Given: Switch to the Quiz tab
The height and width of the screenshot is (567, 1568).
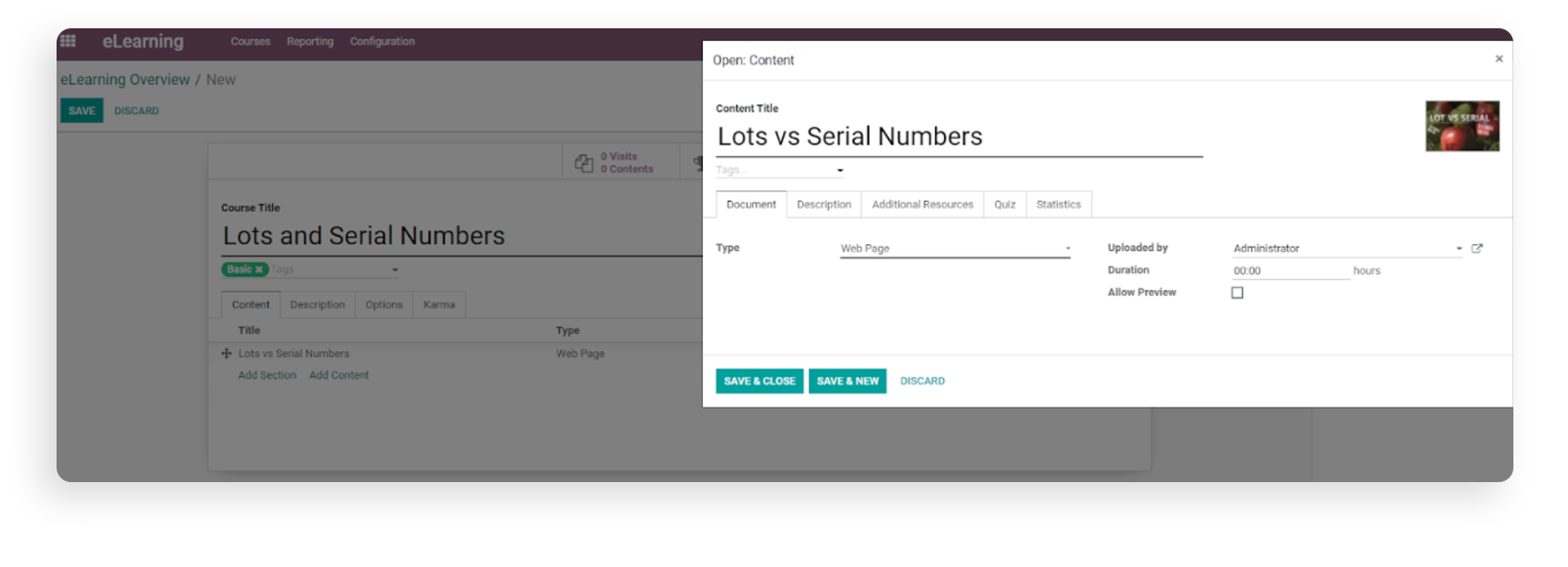Looking at the screenshot, I should [1004, 205].
